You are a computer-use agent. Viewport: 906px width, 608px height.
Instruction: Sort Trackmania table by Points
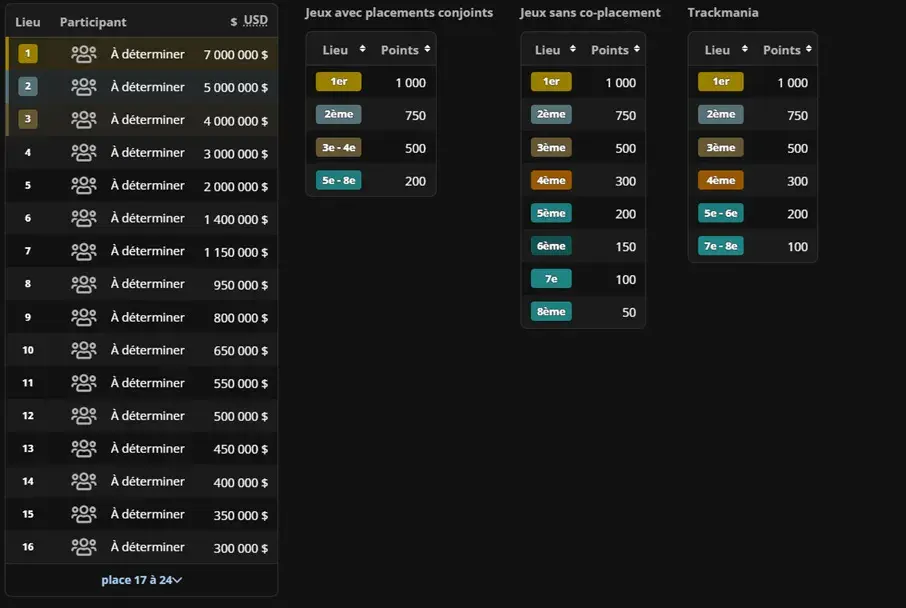(787, 50)
